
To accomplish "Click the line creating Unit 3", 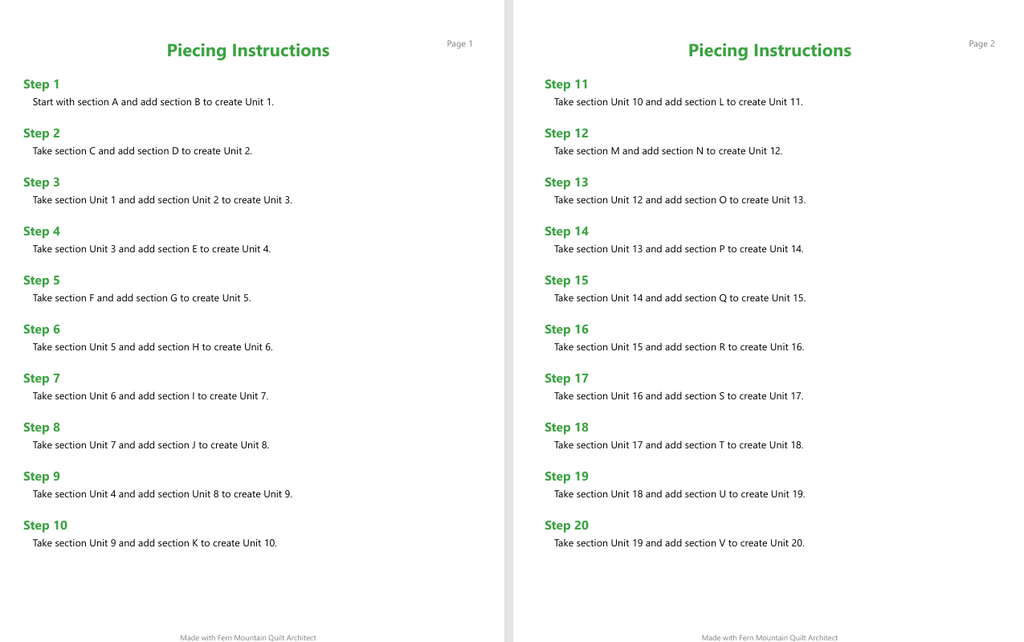I will [x=163, y=200].
